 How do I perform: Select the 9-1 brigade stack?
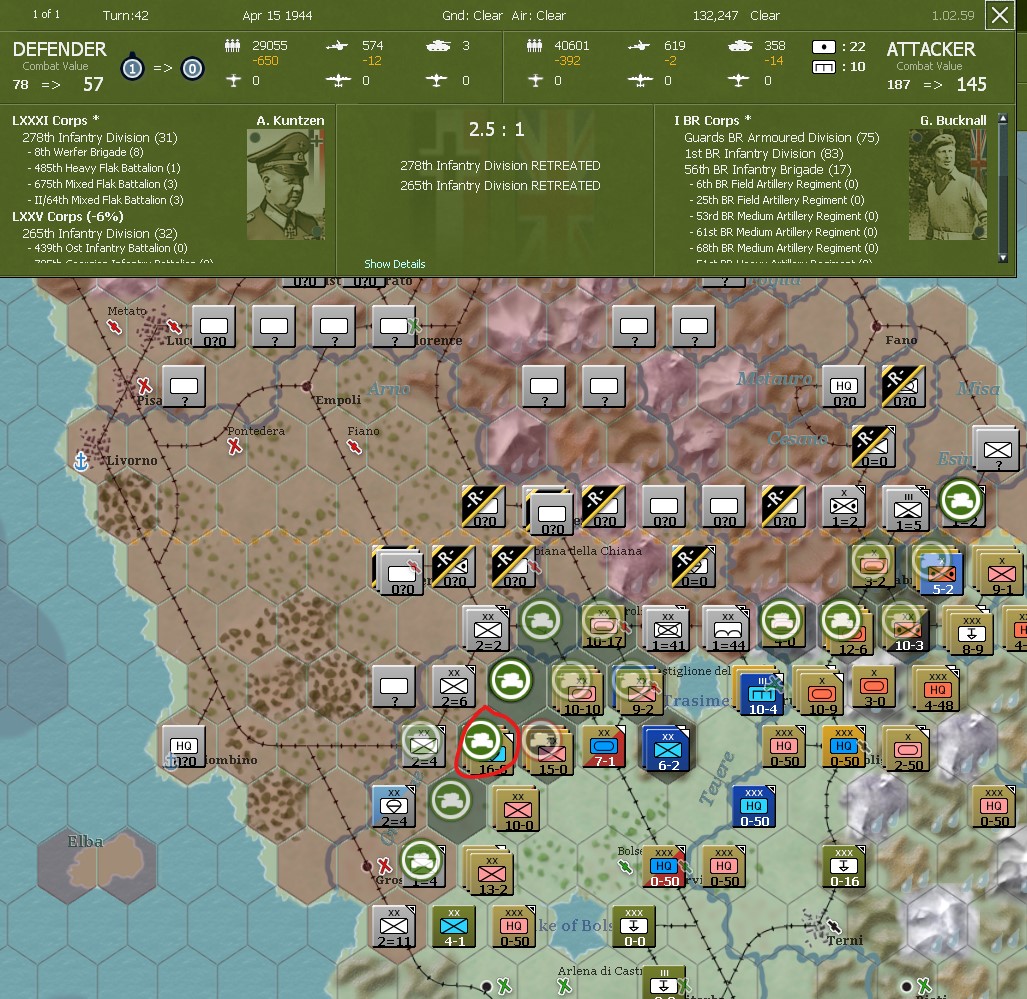(x=999, y=573)
